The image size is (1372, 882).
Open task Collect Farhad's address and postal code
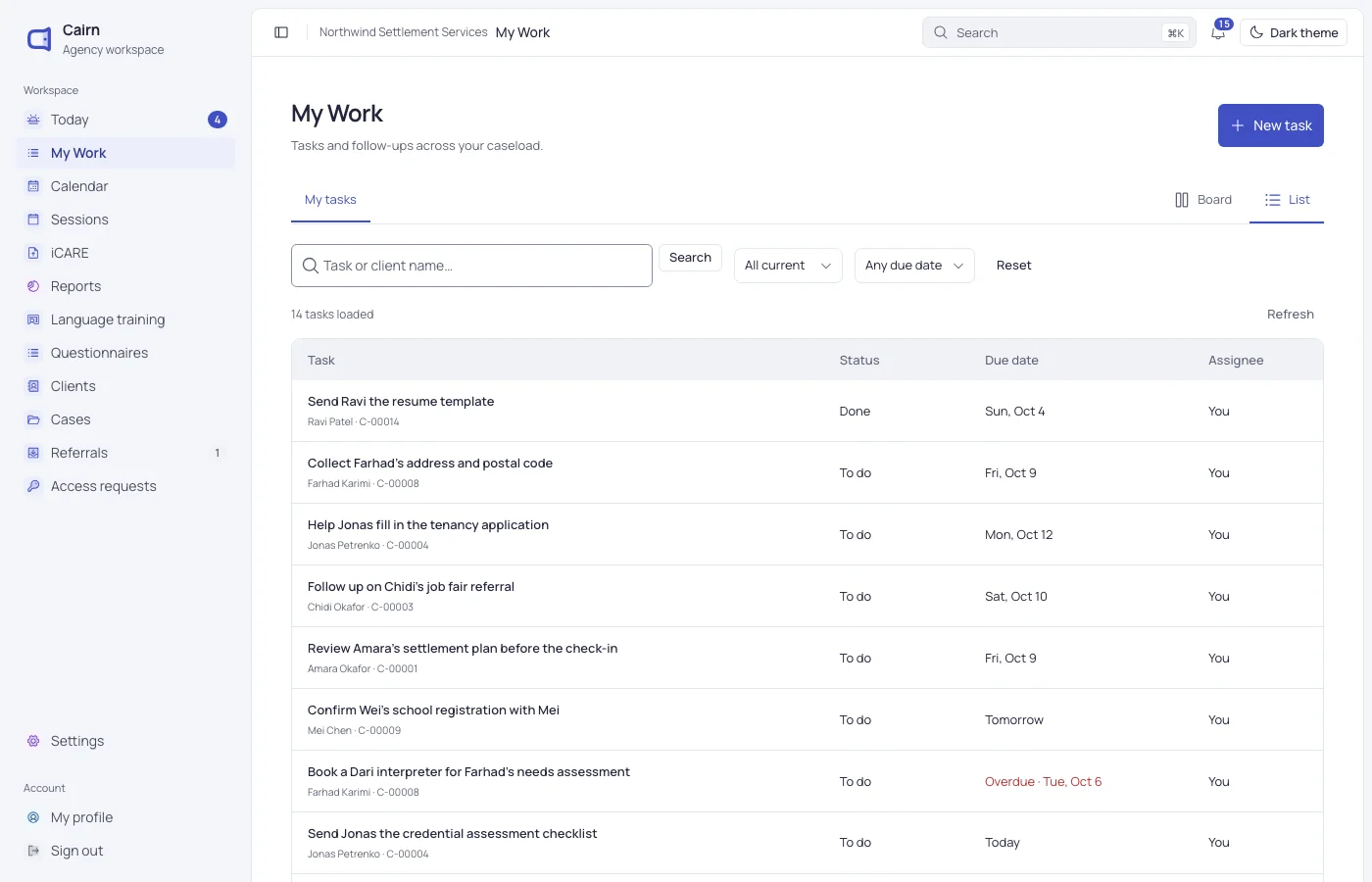coord(430,464)
